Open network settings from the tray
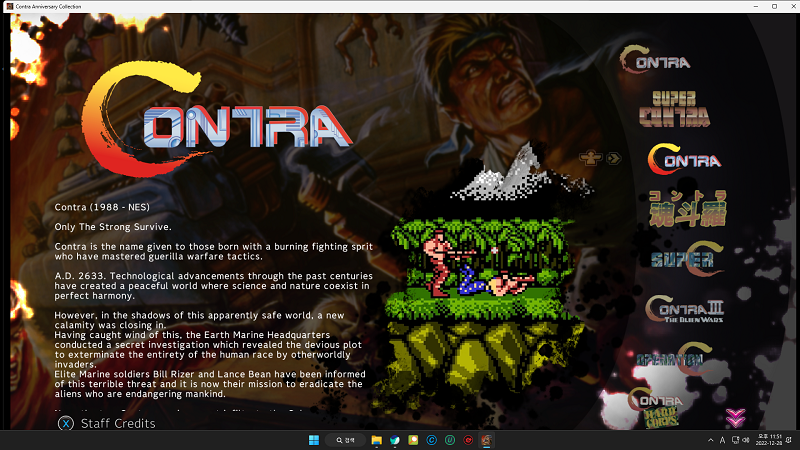Viewport: 800px width, 450px height. coord(735,440)
